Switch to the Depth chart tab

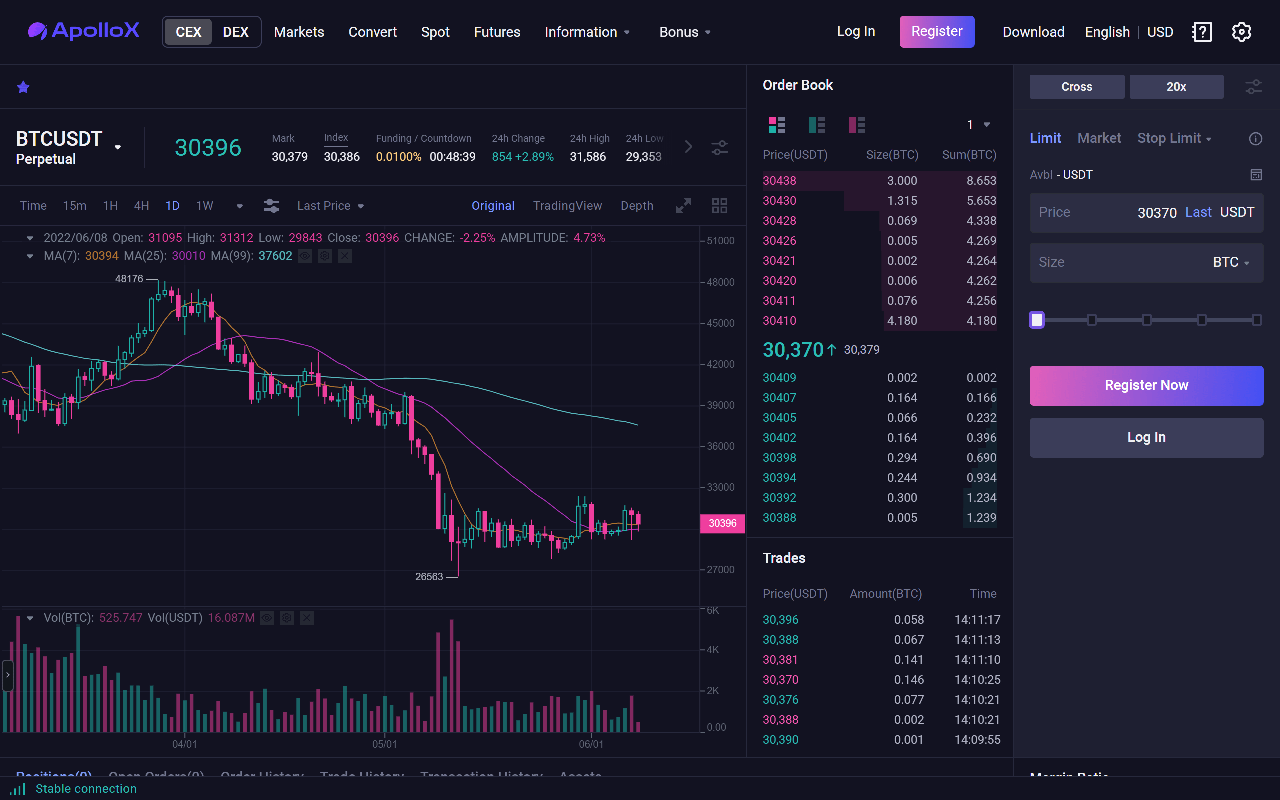(x=637, y=206)
